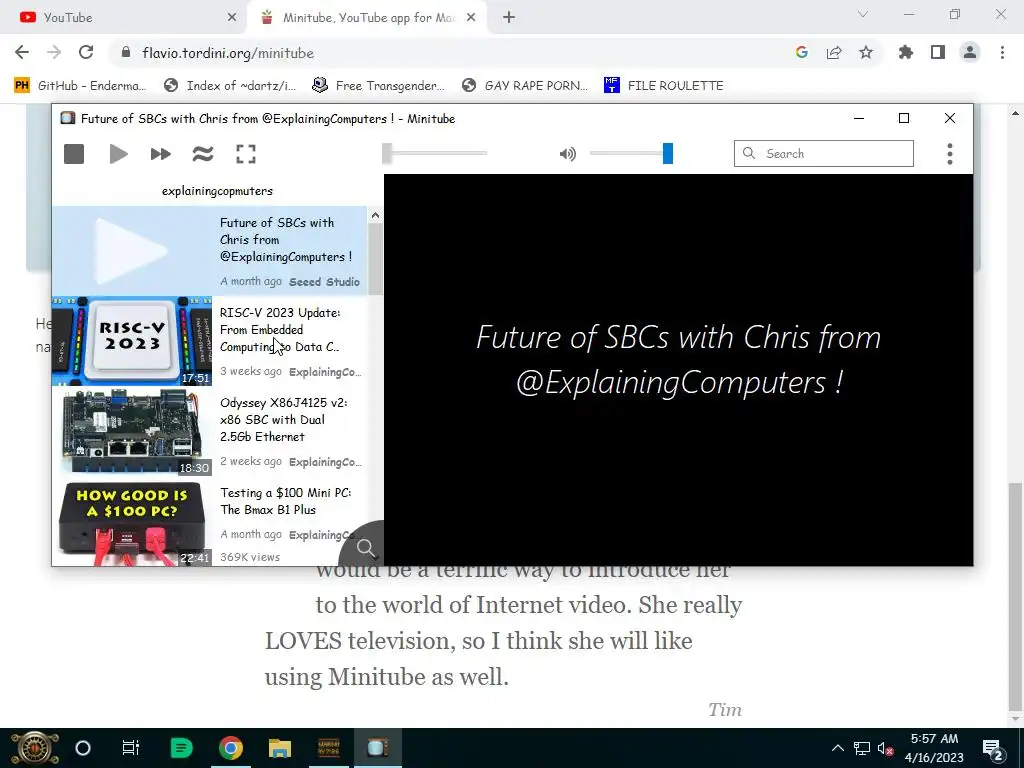Switch to the YouTube browser tab
The image size is (1024, 768).
123,18
